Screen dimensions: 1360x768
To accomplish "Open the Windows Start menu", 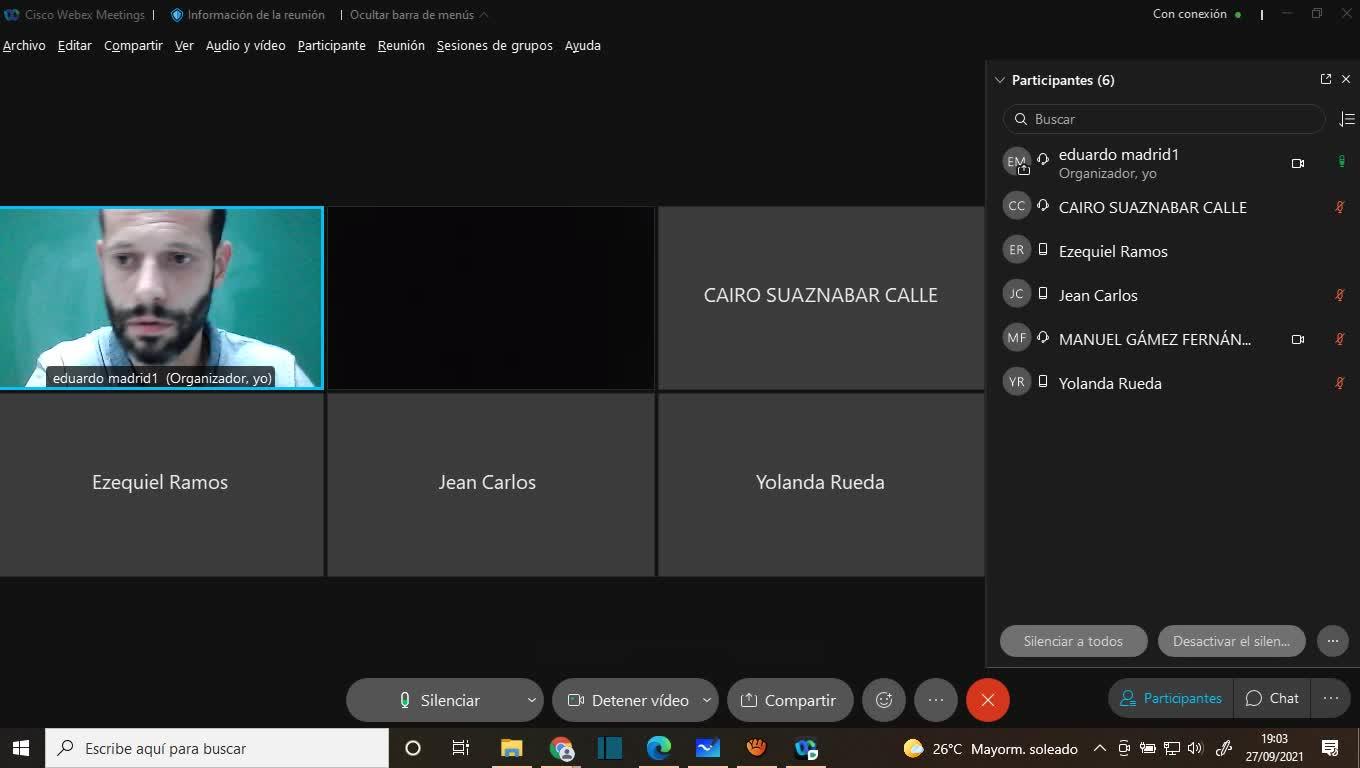I will point(21,748).
